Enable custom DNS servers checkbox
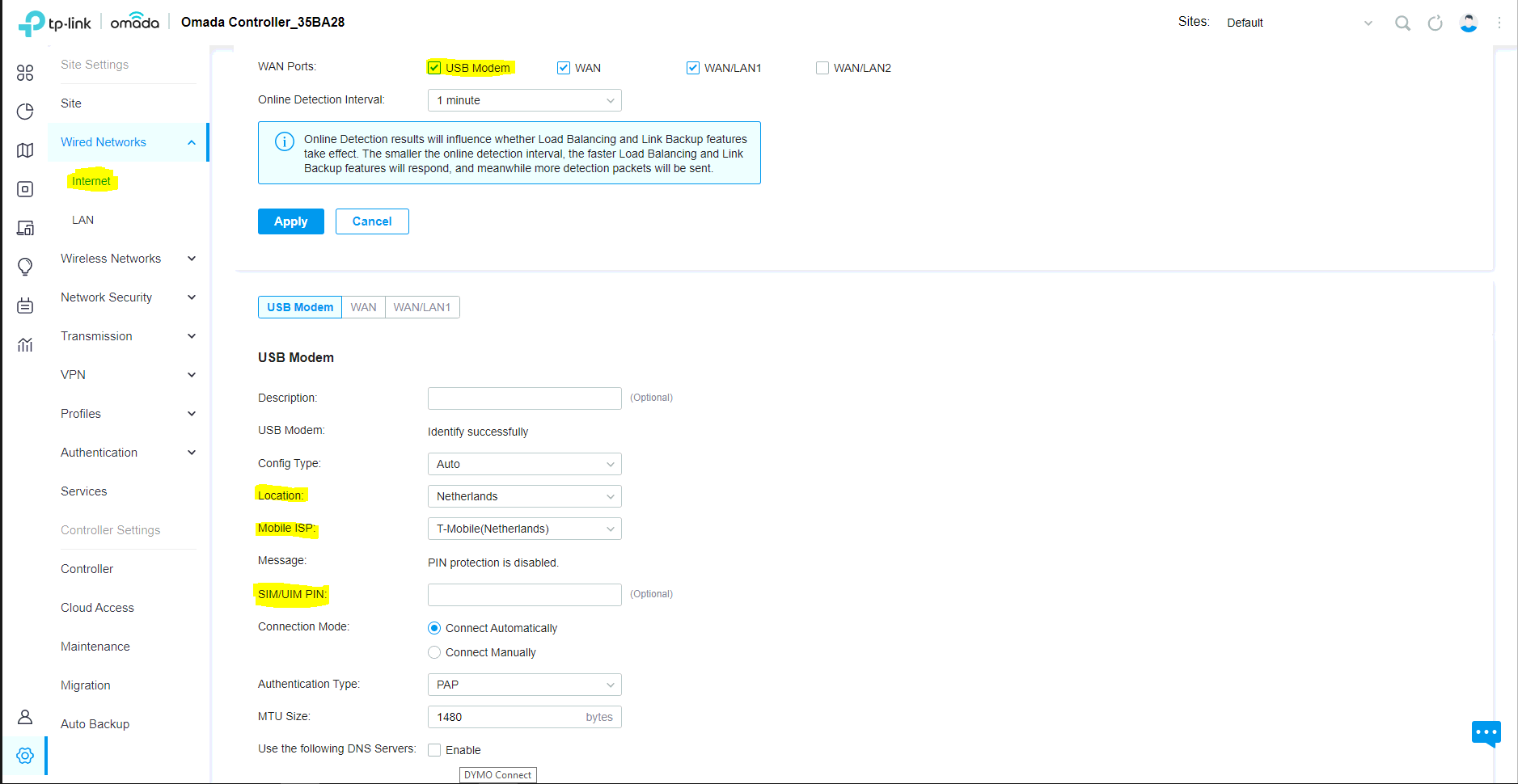 tap(434, 750)
